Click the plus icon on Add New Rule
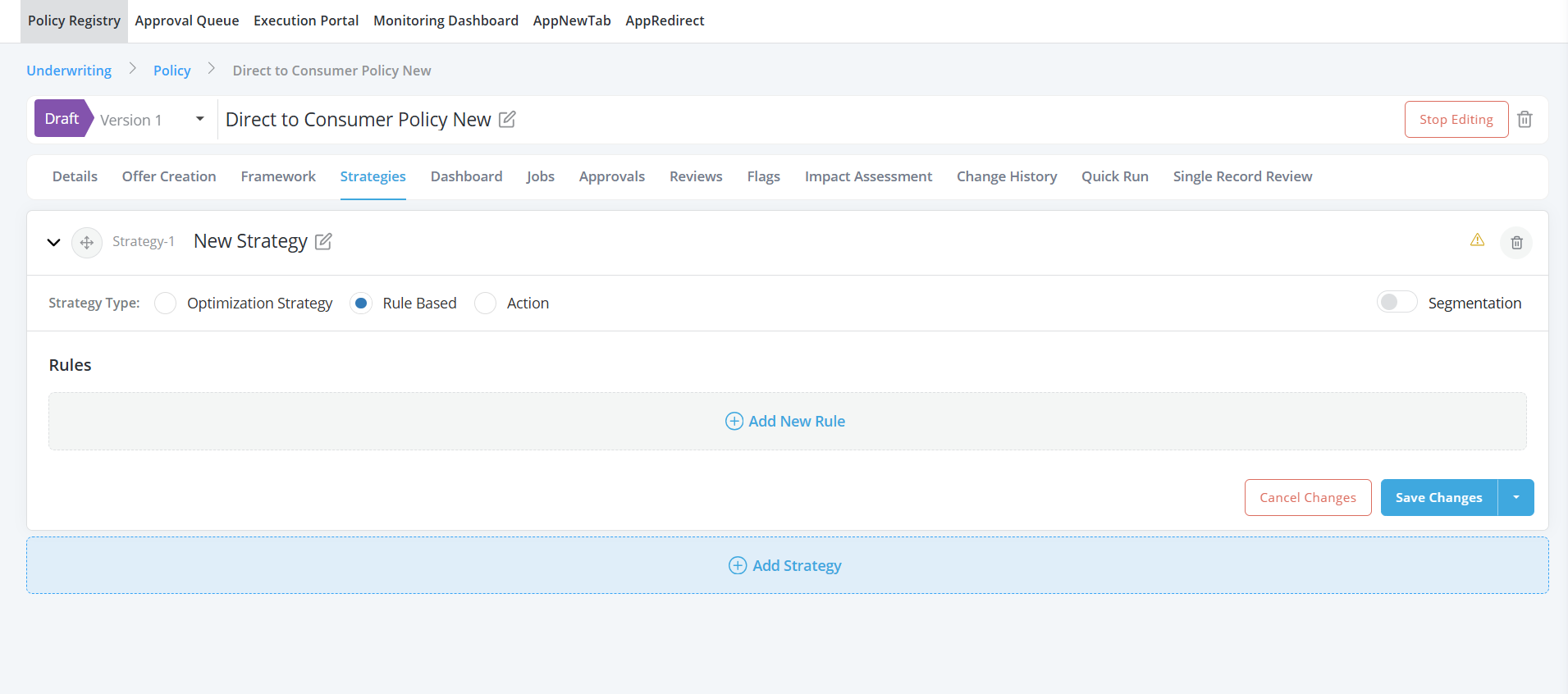The height and width of the screenshot is (694, 1568). [x=734, y=422]
